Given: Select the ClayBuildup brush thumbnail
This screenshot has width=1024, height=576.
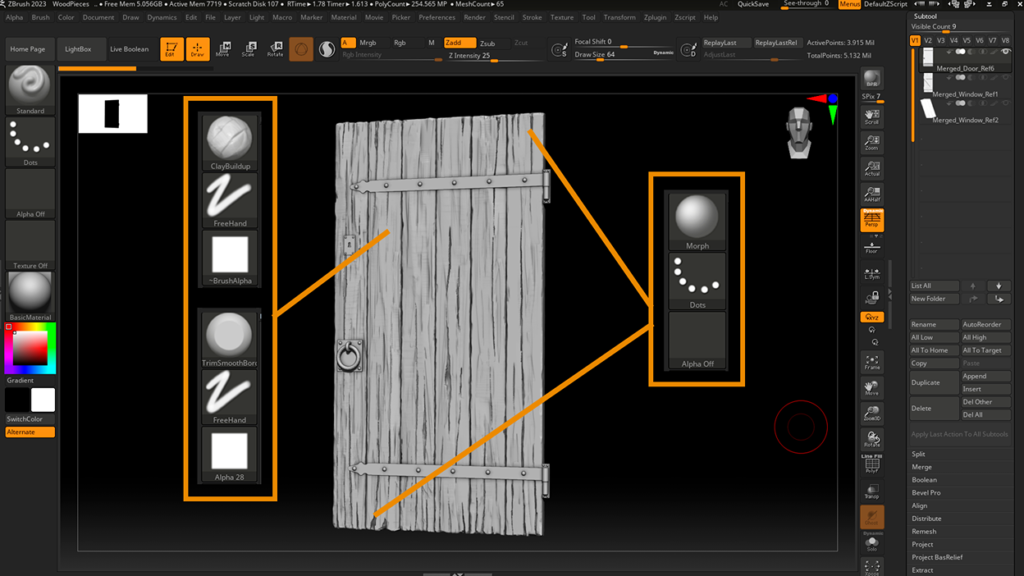Looking at the screenshot, I should 229,138.
